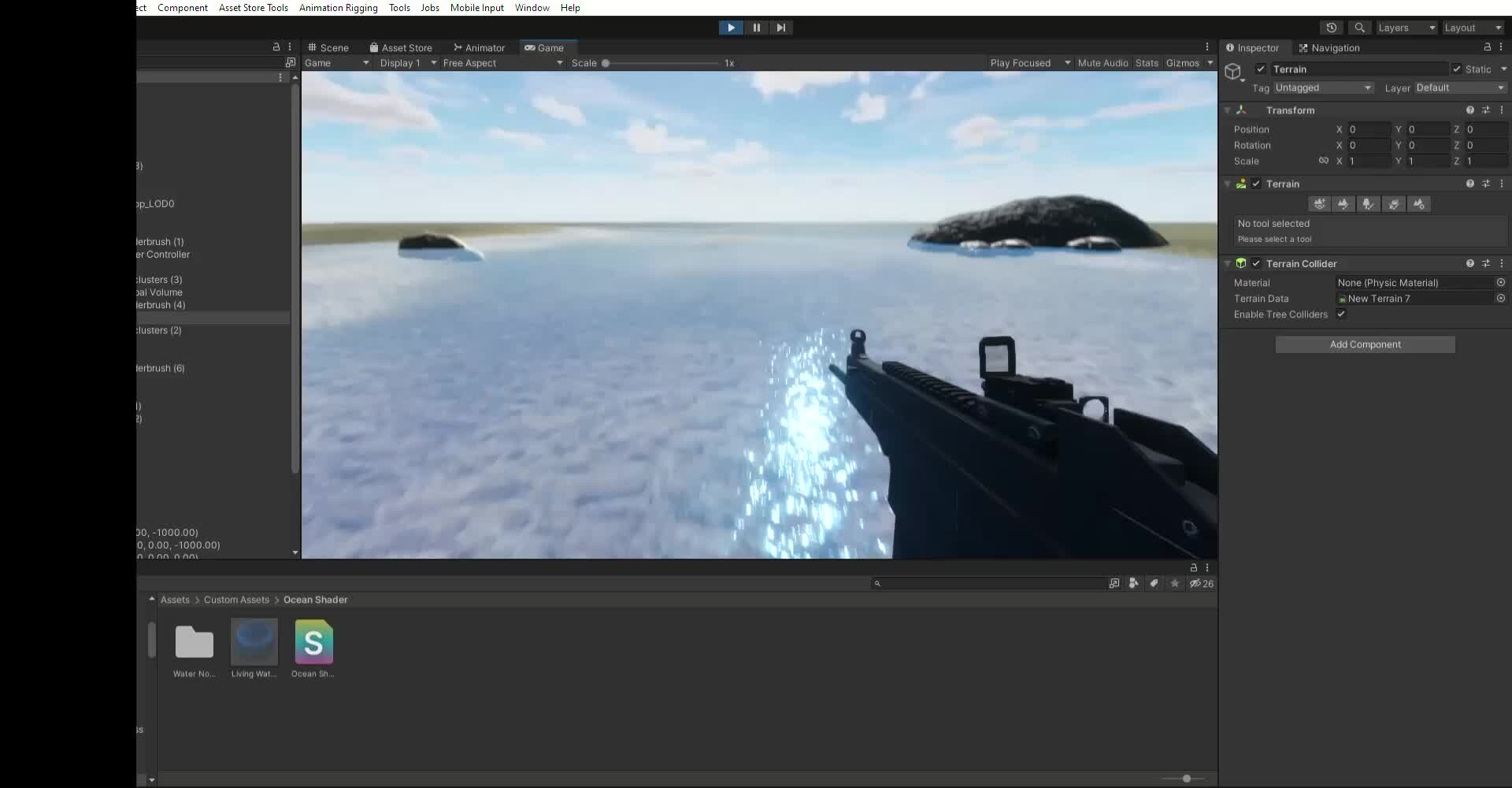Open the Ocean Sh shader asset thumbnail
The height and width of the screenshot is (788, 1512).
(x=313, y=642)
